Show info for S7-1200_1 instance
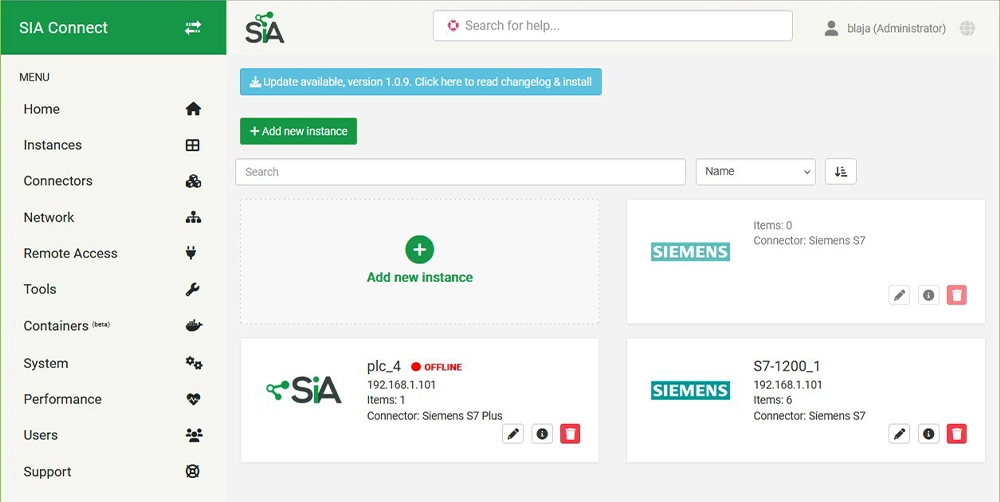 tap(929, 434)
